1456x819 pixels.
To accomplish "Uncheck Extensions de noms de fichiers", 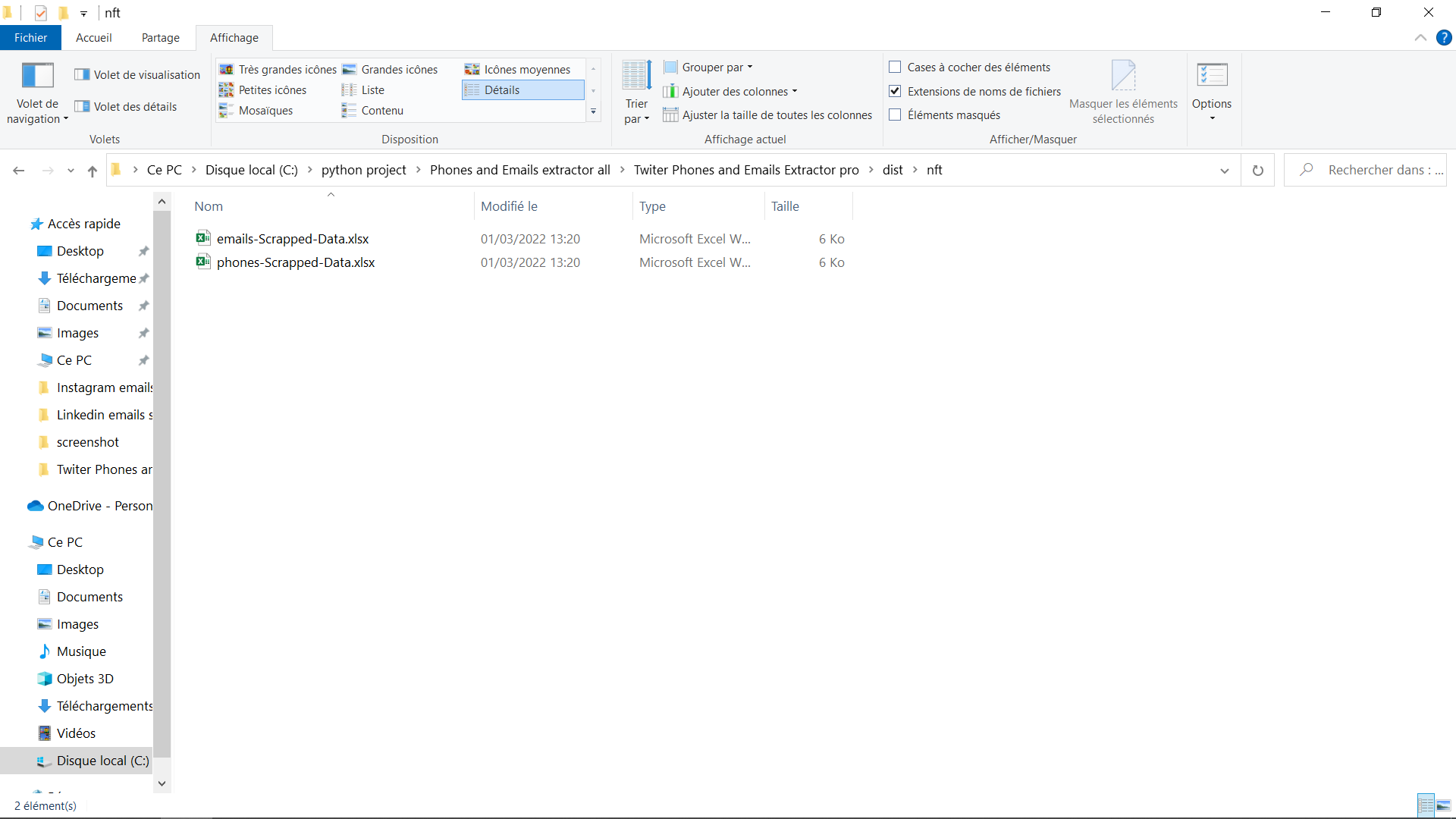I will [895, 91].
